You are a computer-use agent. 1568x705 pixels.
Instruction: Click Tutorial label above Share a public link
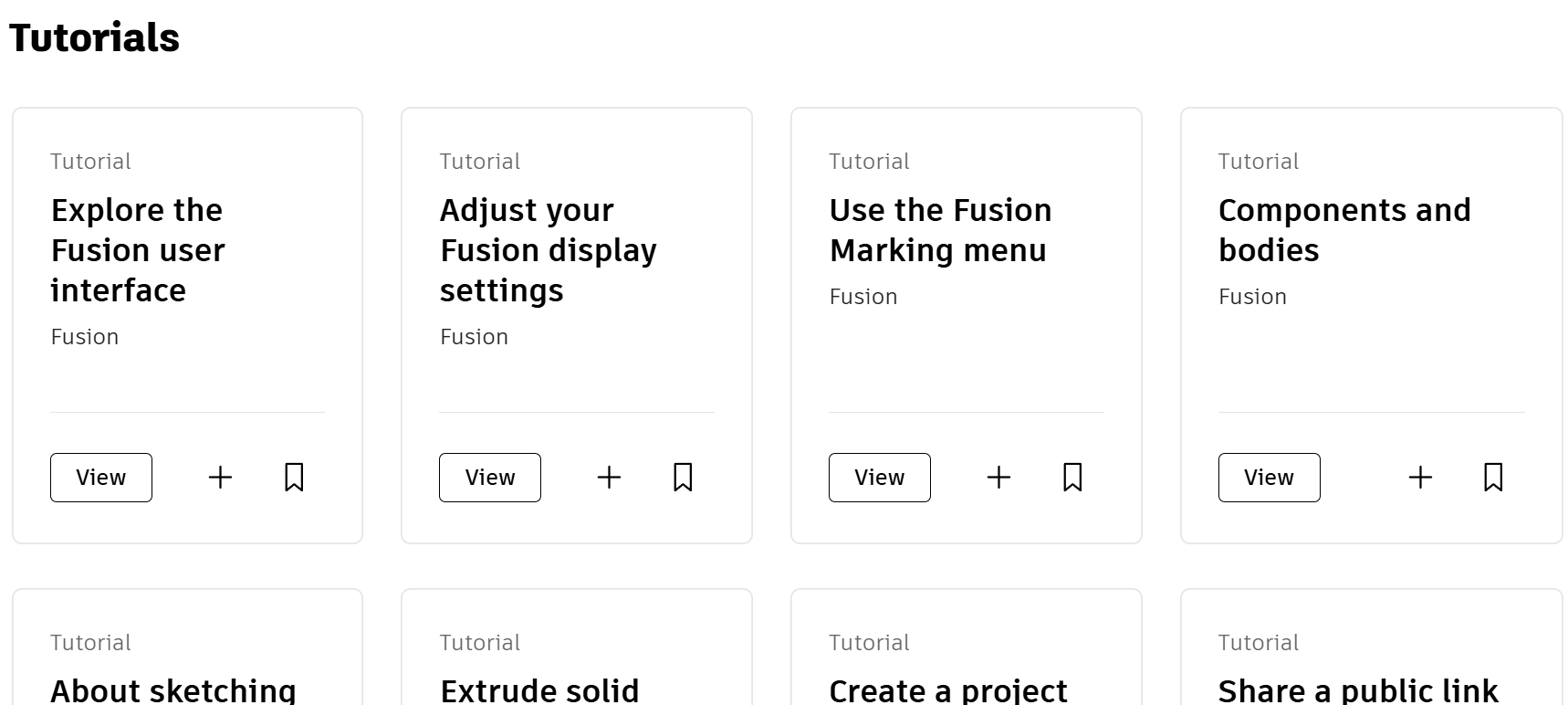point(1259,643)
